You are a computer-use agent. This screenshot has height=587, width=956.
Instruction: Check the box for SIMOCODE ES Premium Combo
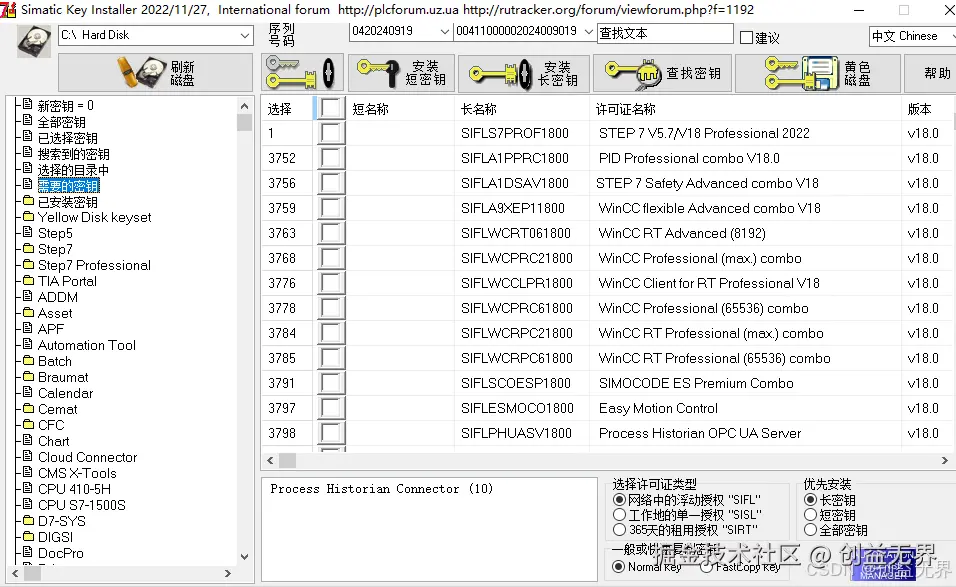[x=330, y=383]
